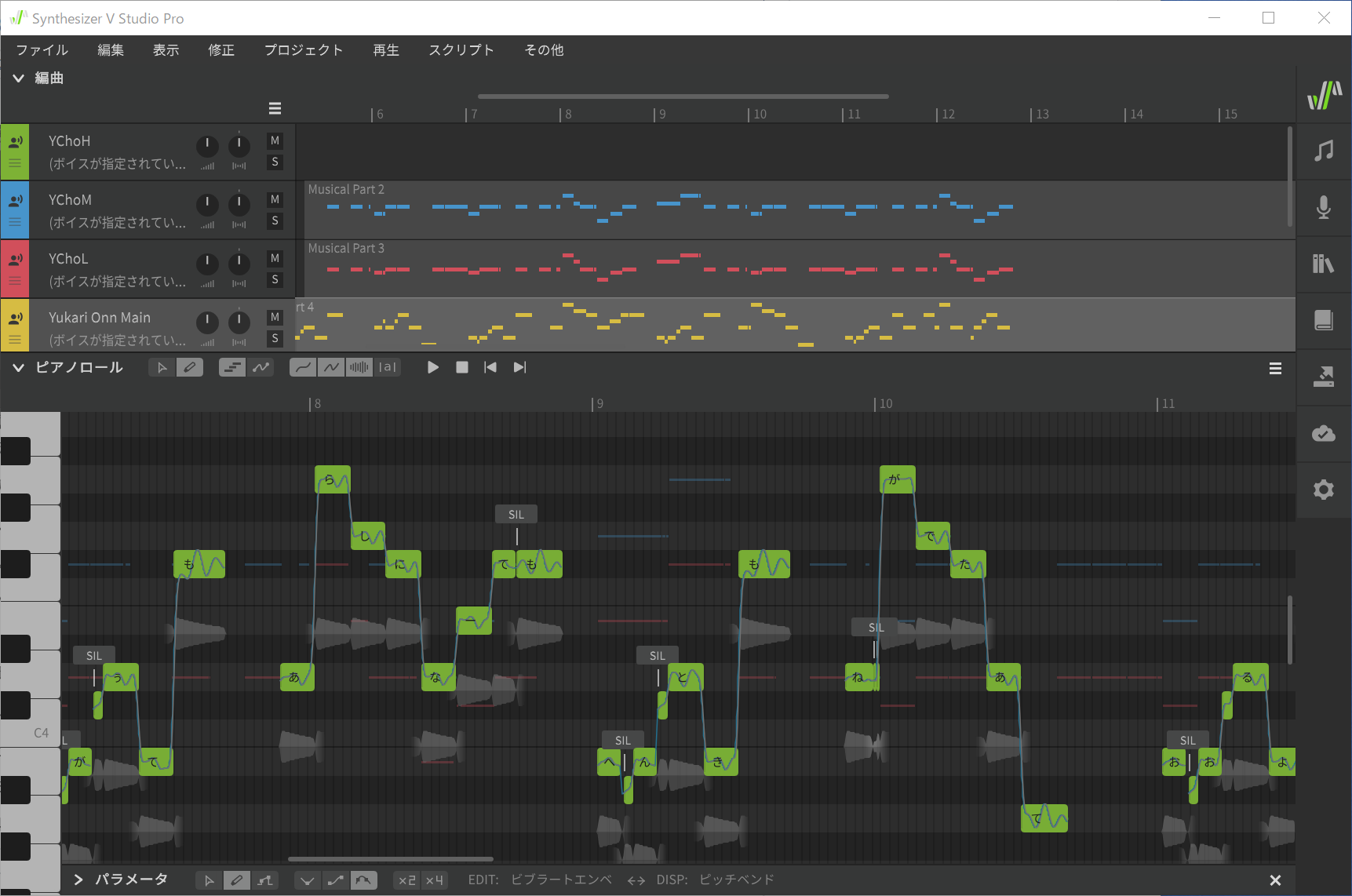Mute the YChoH track
Image resolution: width=1352 pixels, height=896 pixels.
coord(275,141)
